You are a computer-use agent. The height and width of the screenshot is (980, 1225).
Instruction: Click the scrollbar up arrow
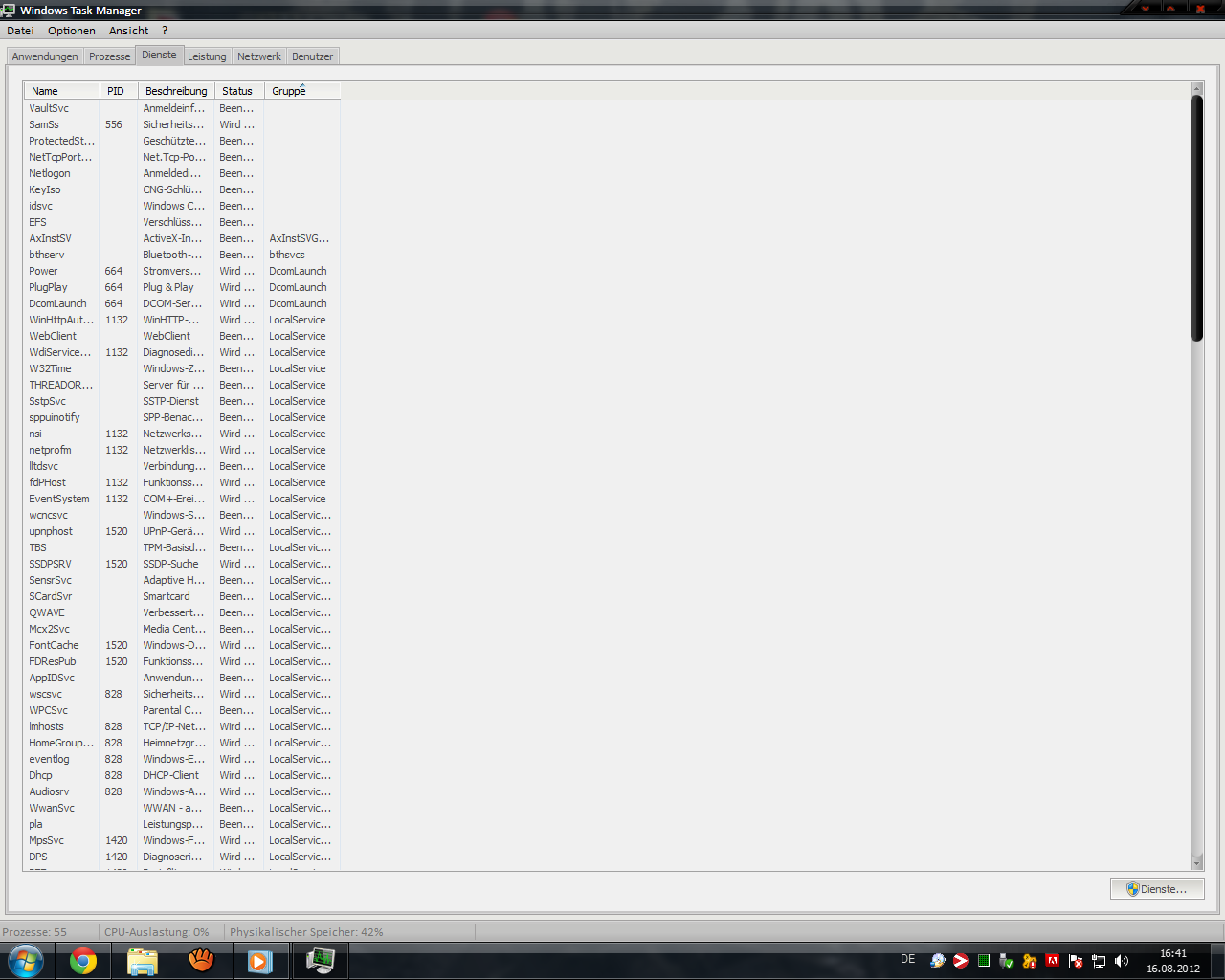tap(1196, 89)
